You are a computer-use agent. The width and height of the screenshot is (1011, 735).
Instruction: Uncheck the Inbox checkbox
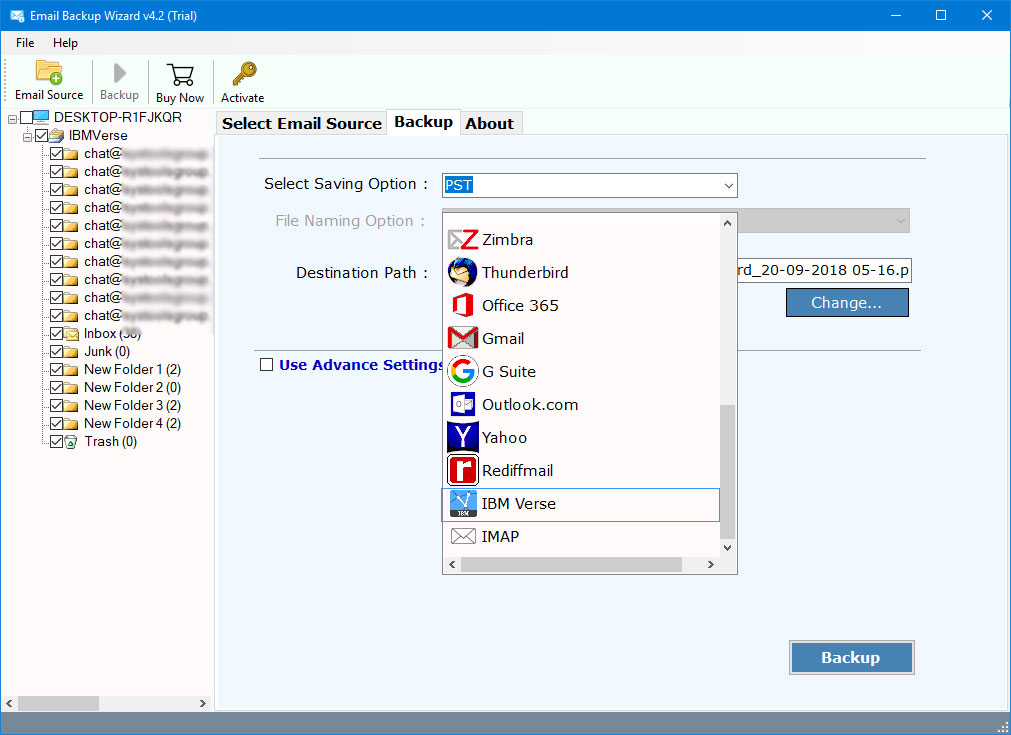tap(56, 334)
